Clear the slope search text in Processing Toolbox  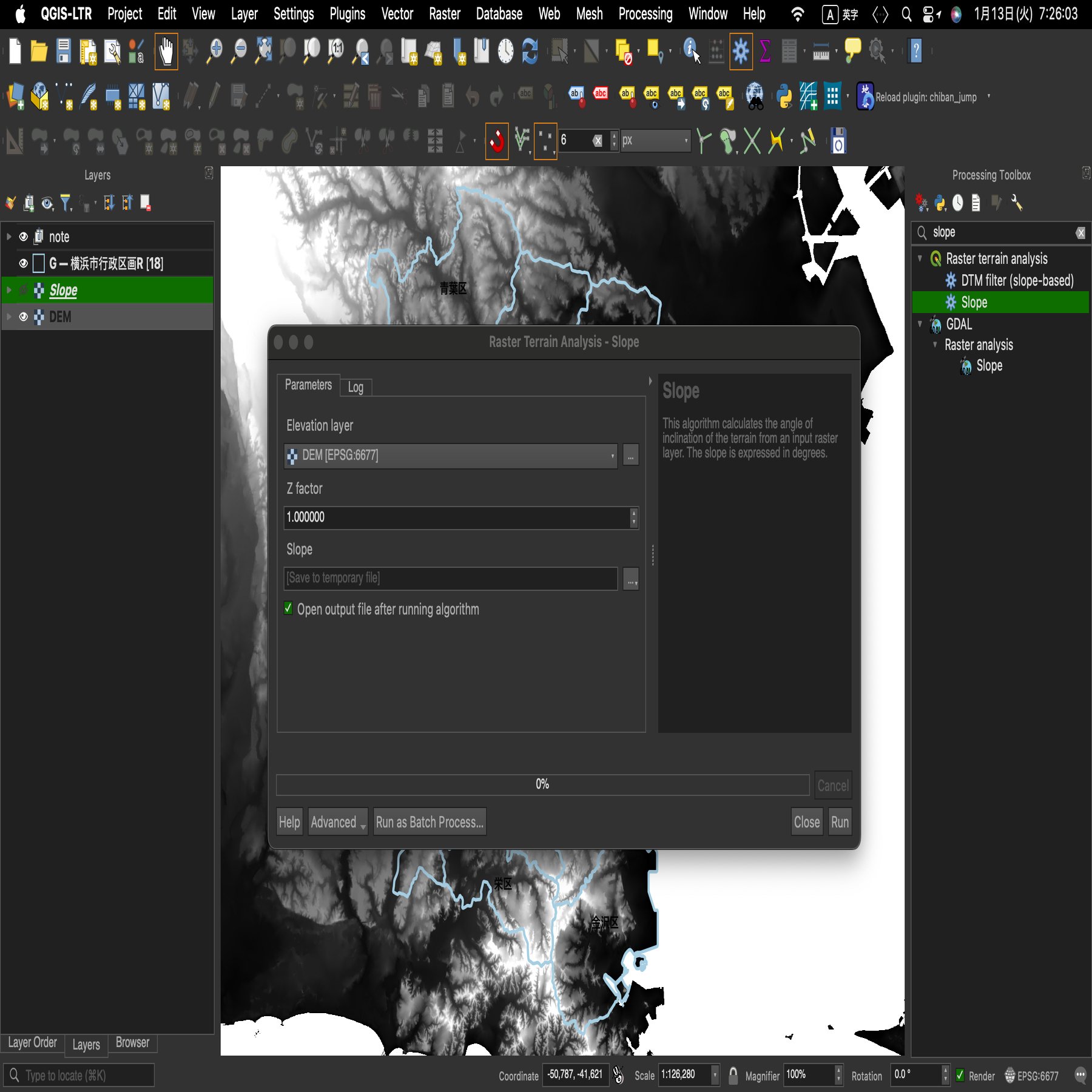[1080, 233]
